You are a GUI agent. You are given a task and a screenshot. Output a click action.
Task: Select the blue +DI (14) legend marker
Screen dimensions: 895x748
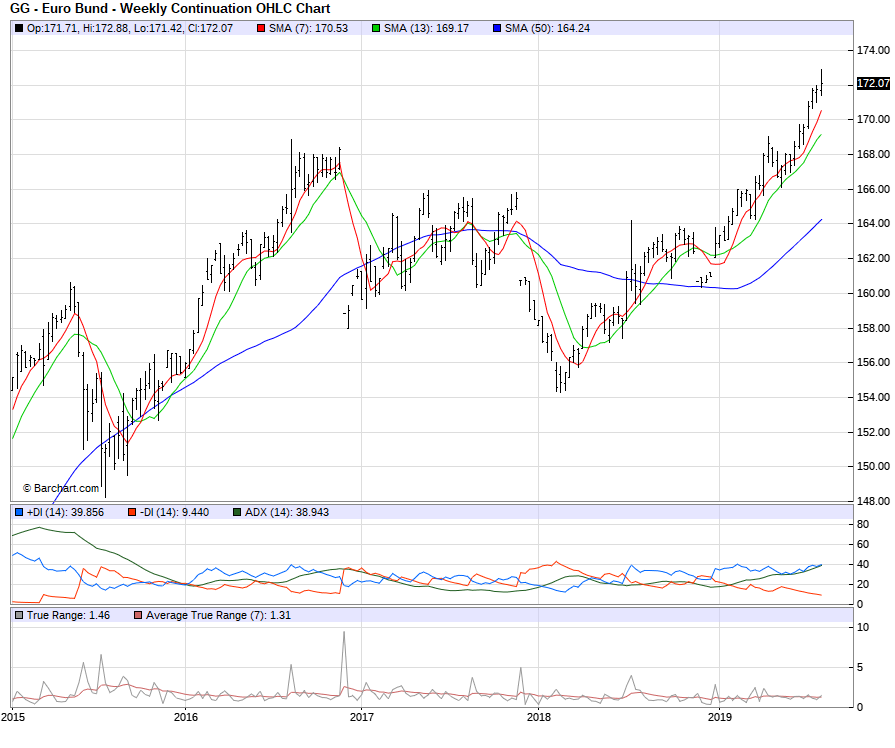[x=19, y=513]
